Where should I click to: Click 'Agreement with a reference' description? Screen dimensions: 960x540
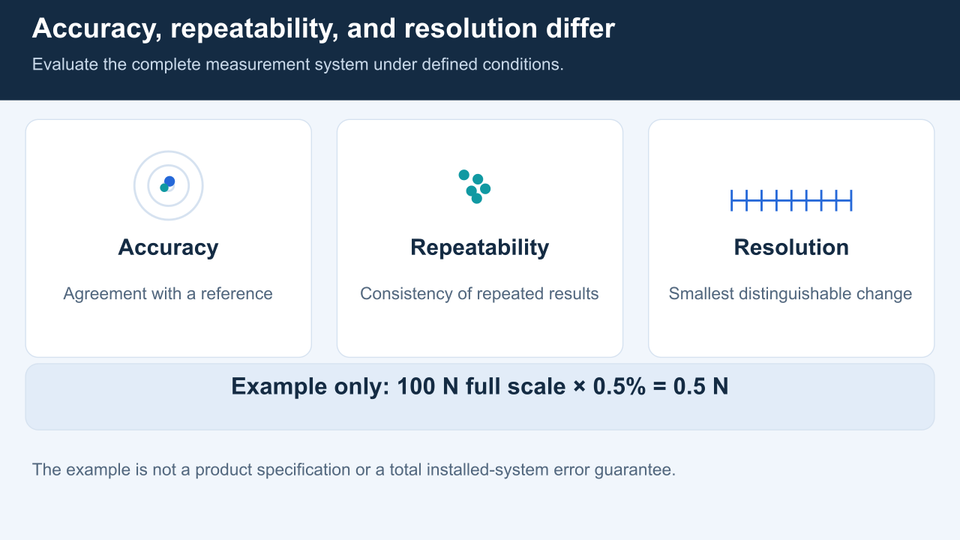coord(168,293)
